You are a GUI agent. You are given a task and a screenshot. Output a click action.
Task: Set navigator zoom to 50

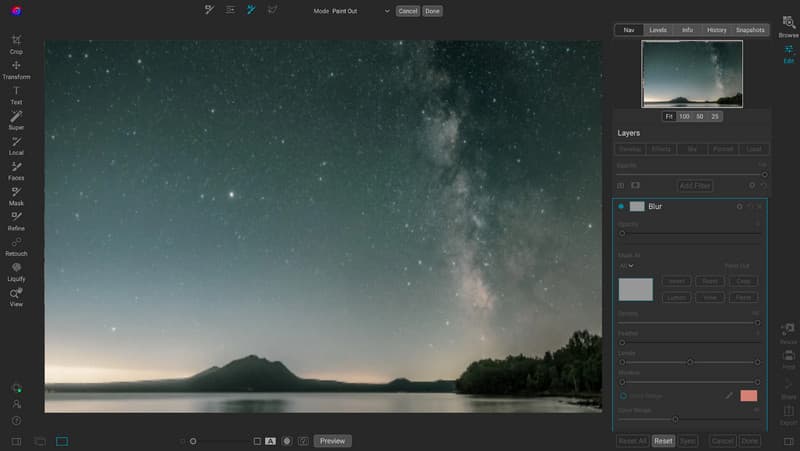coord(699,116)
